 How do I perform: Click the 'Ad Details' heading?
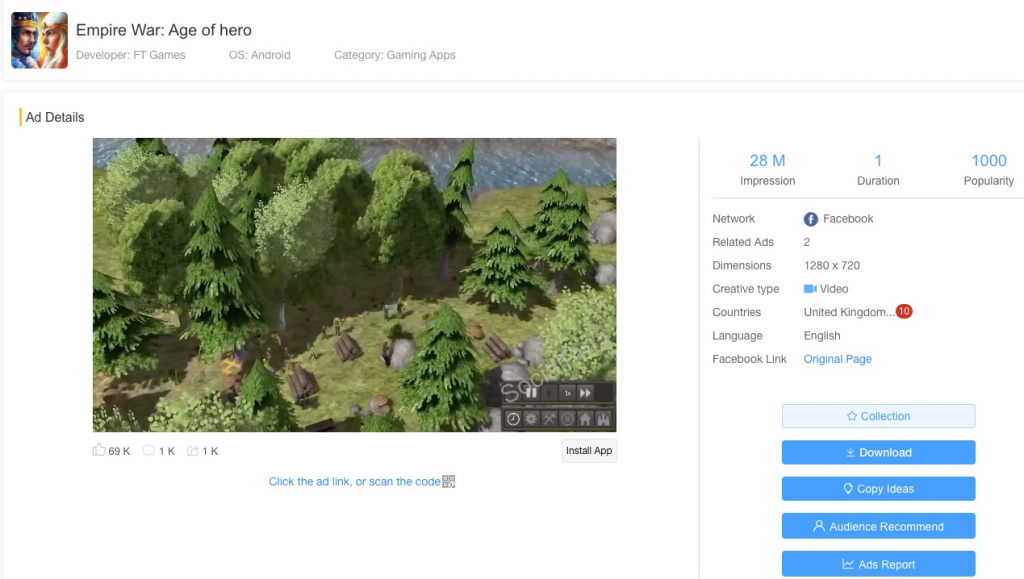coord(55,117)
